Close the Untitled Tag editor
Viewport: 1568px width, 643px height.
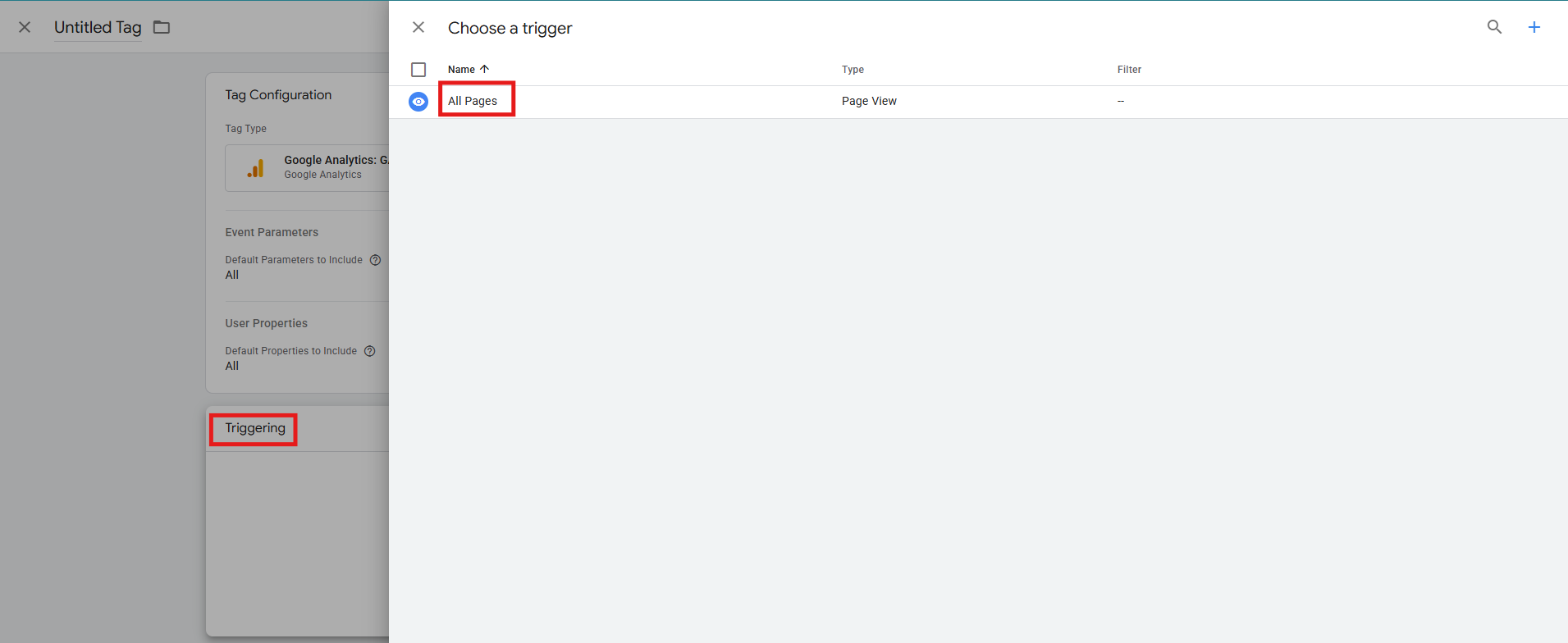pos(25,27)
